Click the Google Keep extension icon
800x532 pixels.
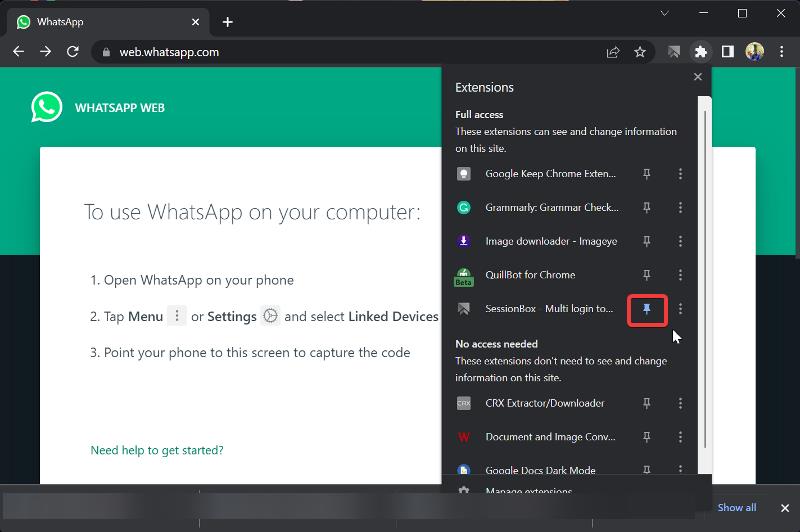[x=463, y=174]
